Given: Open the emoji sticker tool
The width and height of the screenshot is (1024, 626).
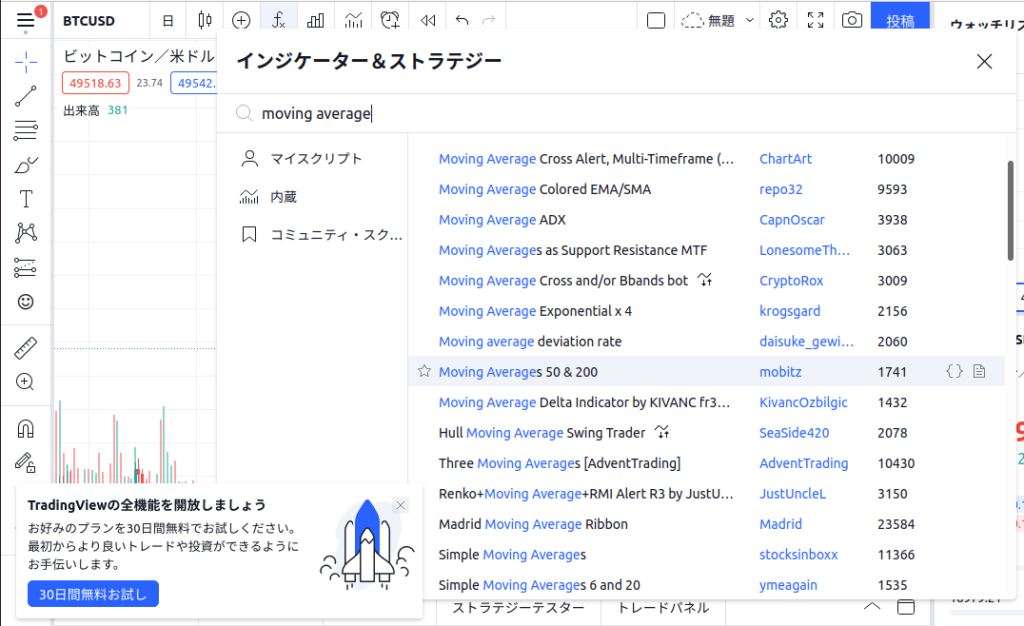Looking at the screenshot, I should (x=27, y=300).
